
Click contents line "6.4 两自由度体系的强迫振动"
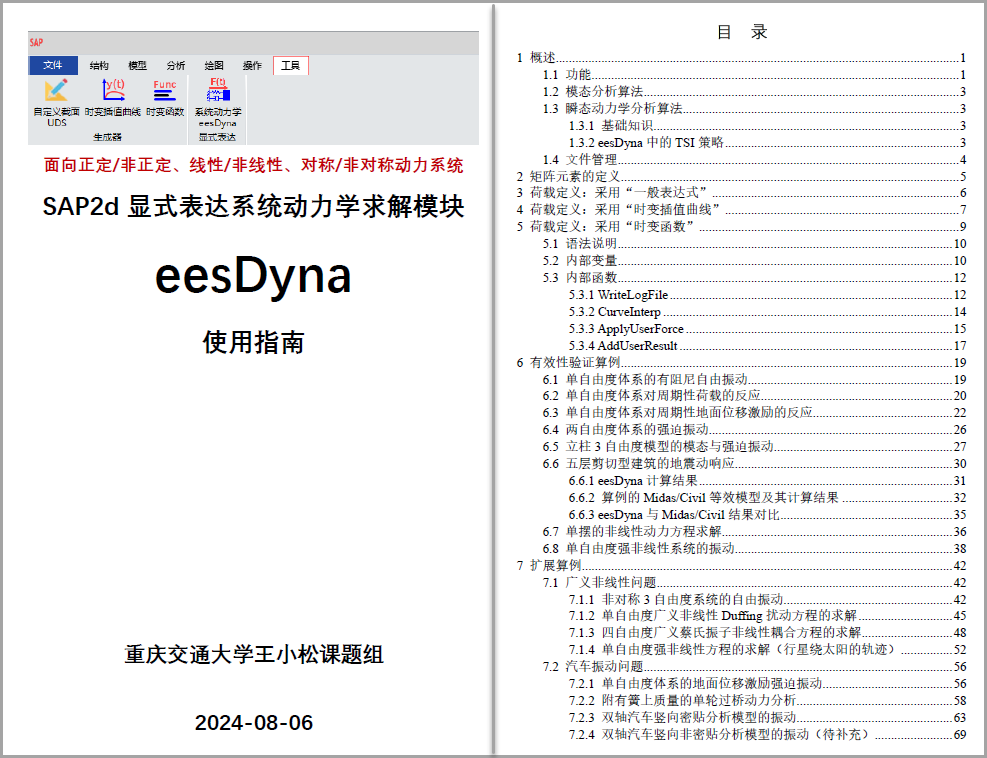point(755,429)
